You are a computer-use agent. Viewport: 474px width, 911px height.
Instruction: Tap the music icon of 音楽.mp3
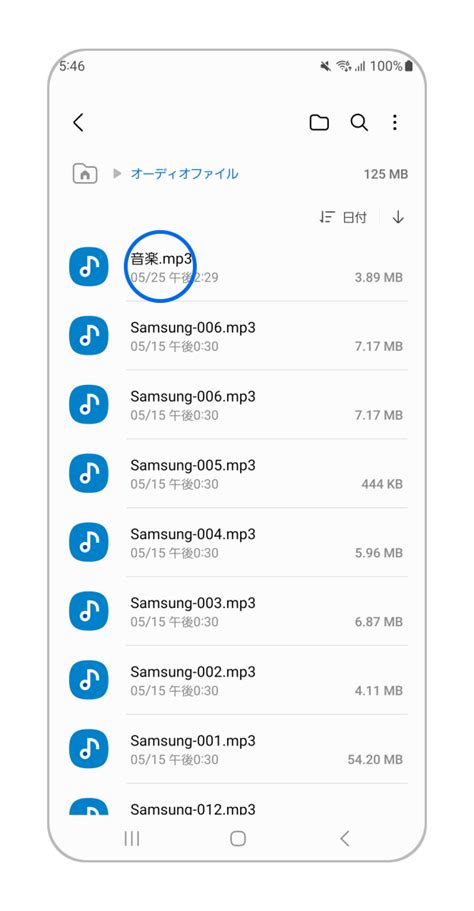point(89,267)
